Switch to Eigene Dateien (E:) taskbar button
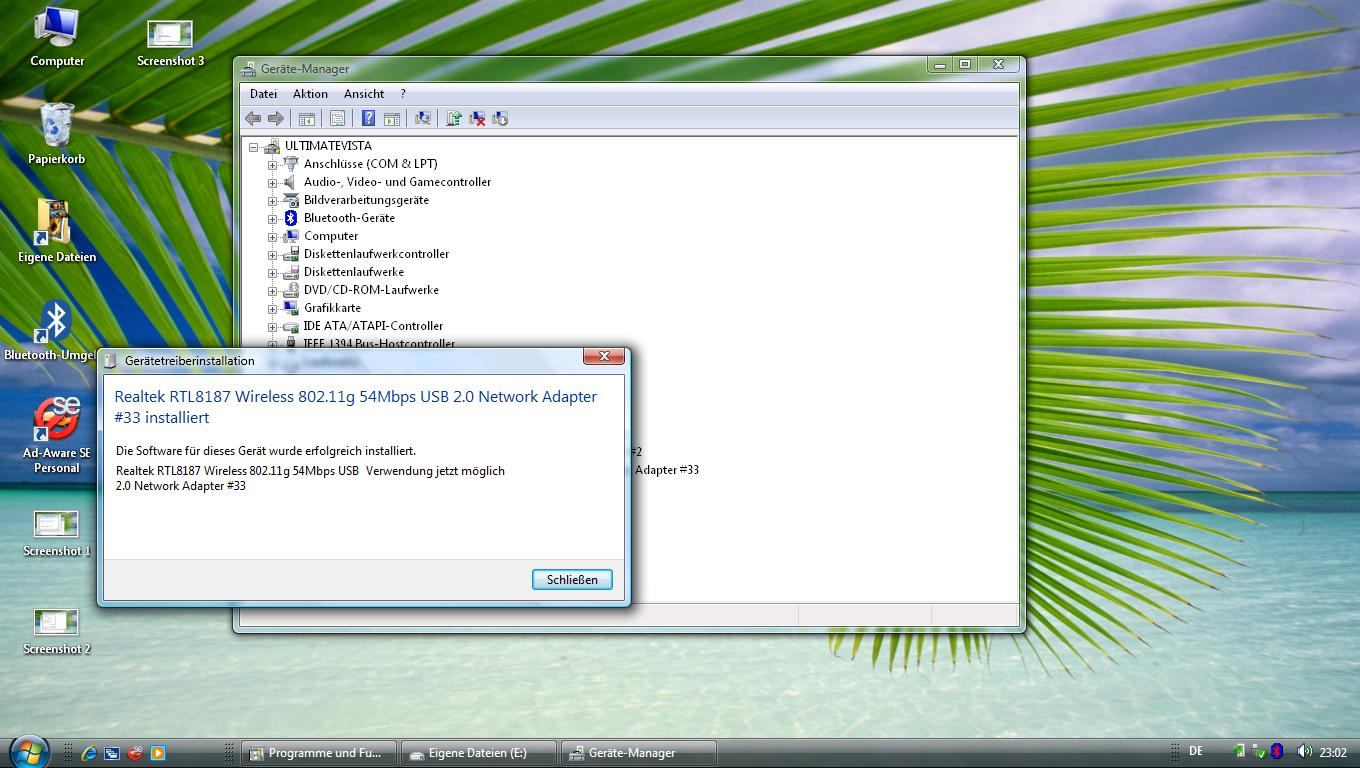Viewport: 1360px width, 768px height. coord(478,753)
